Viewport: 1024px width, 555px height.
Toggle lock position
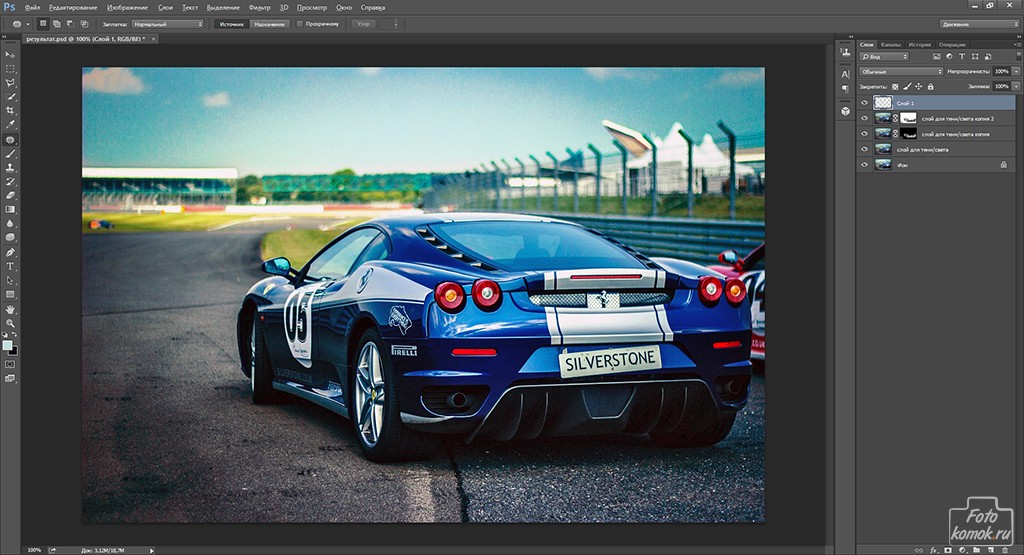[x=919, y=86]
